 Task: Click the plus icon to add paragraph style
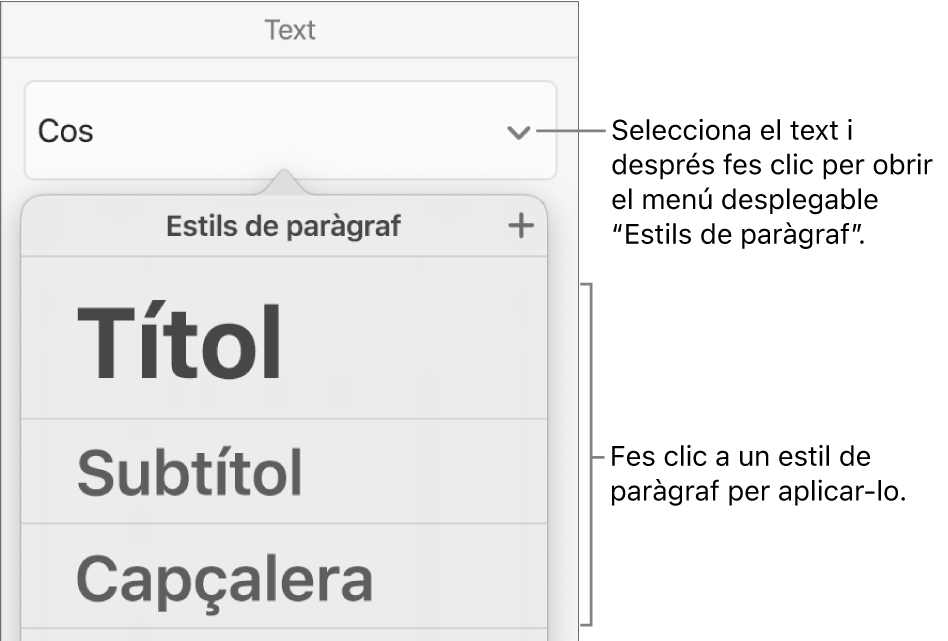pyautogui.click(x=521, y=227)
